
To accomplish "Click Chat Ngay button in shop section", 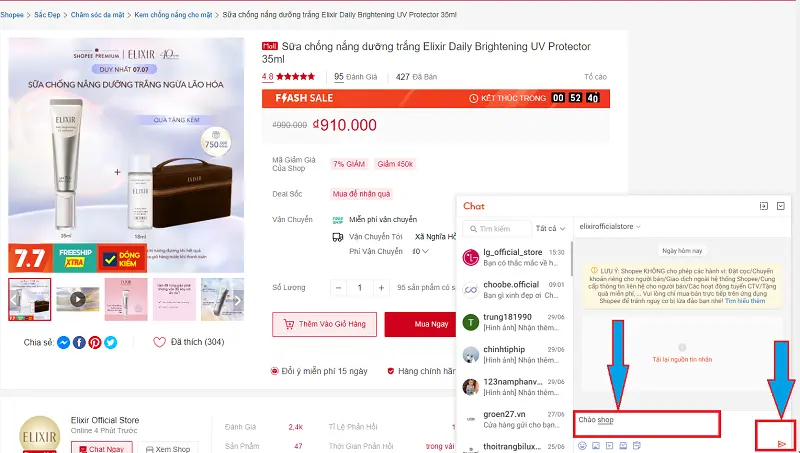I will coord(102,447).
